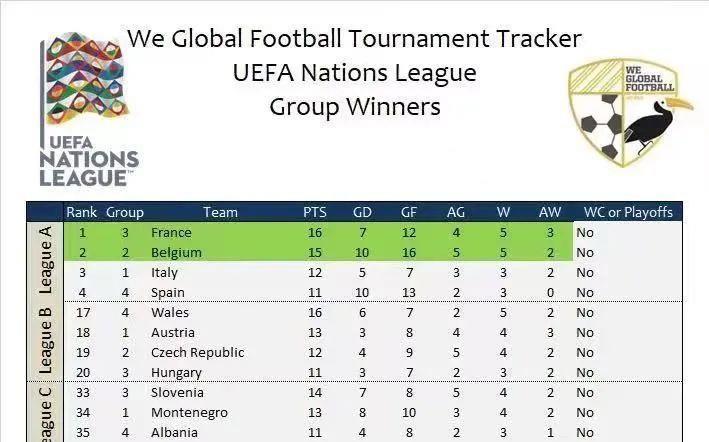Select the Spain team cell
The height and width of the screenshot is (442, 709).
coord(169,292)
